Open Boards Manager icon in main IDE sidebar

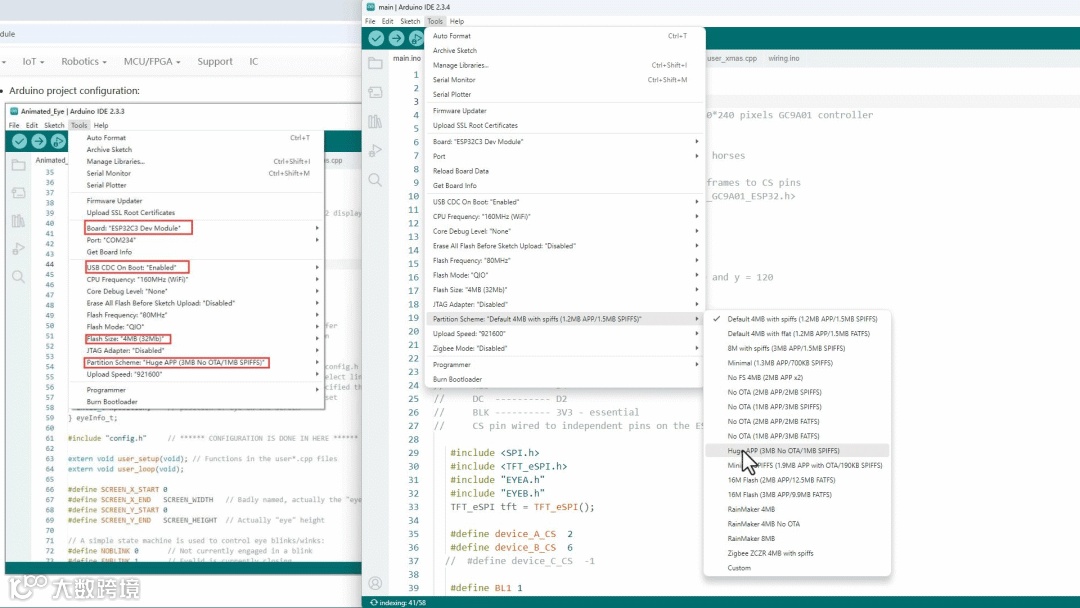[375, 92]
